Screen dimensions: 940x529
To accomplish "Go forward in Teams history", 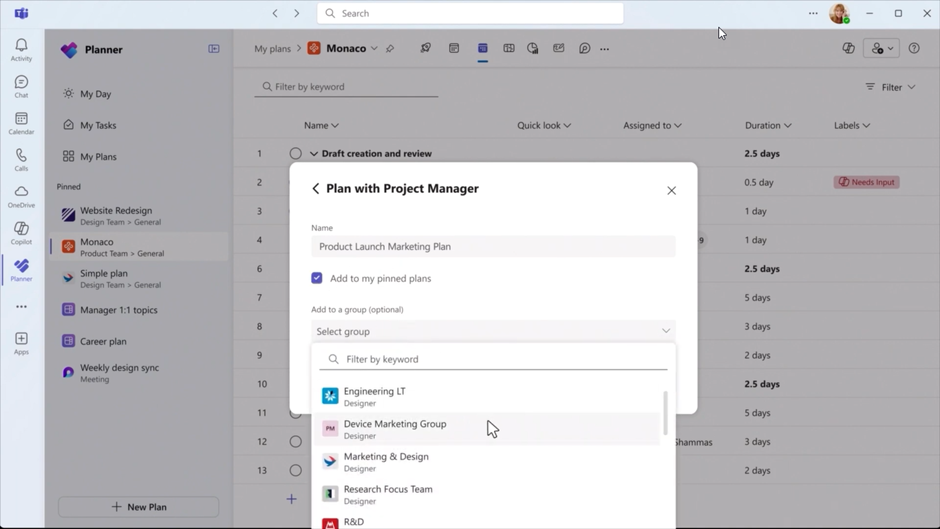I will point(296,13).
